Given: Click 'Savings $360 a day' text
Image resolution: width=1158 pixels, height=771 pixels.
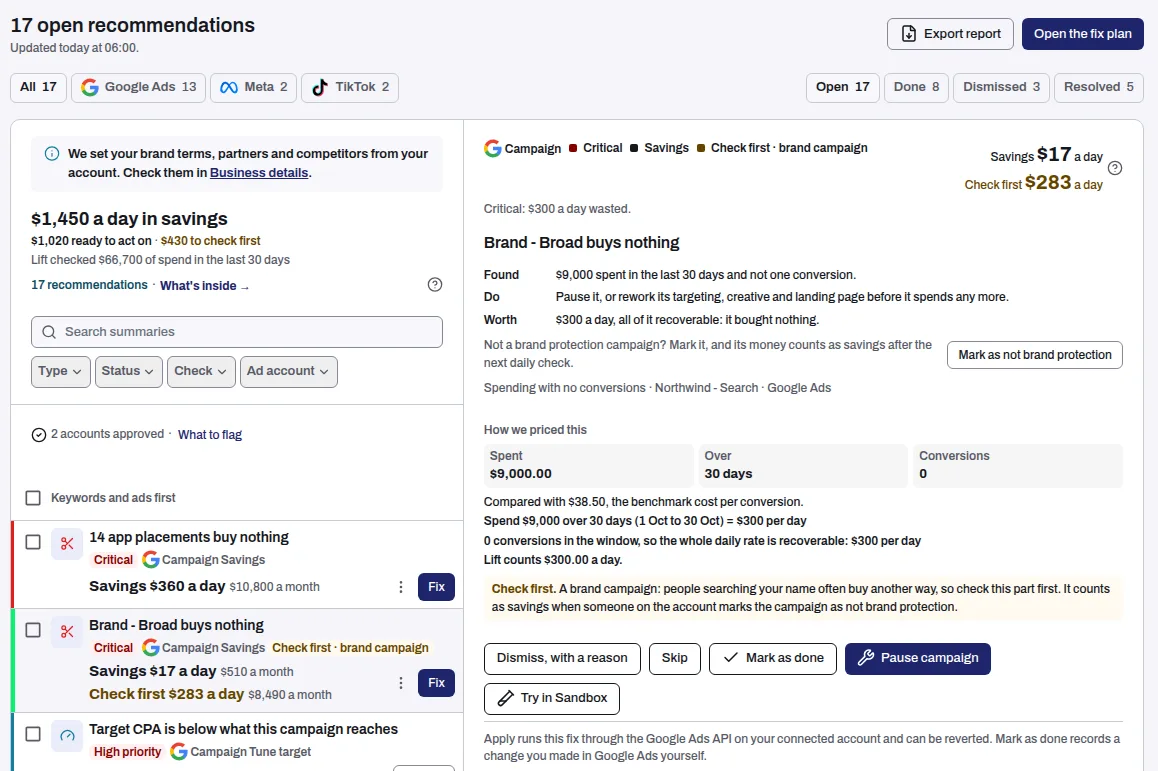Looking at the screenshot, I should (157, 586).
